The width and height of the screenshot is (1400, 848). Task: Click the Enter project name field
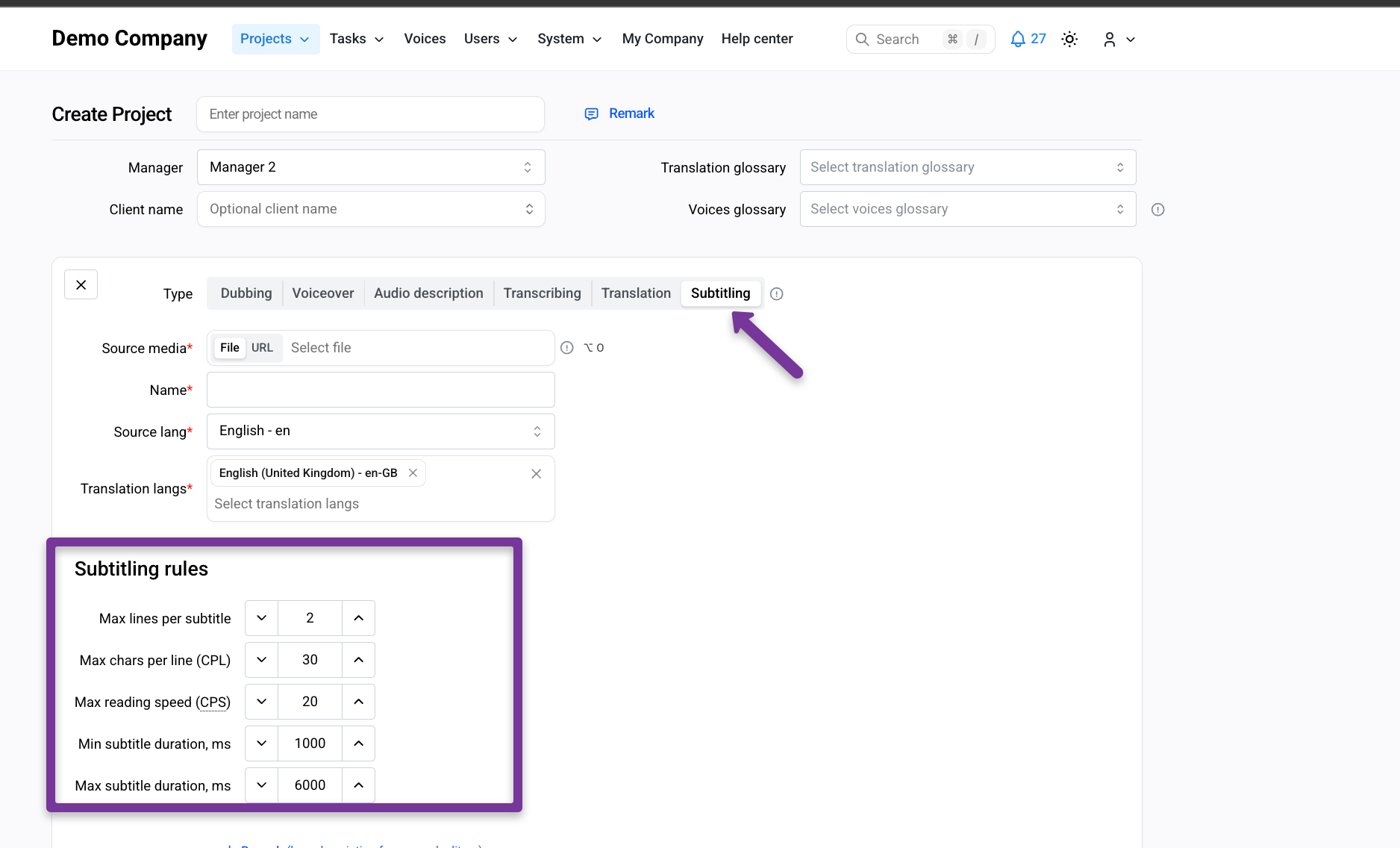(370, 114)
